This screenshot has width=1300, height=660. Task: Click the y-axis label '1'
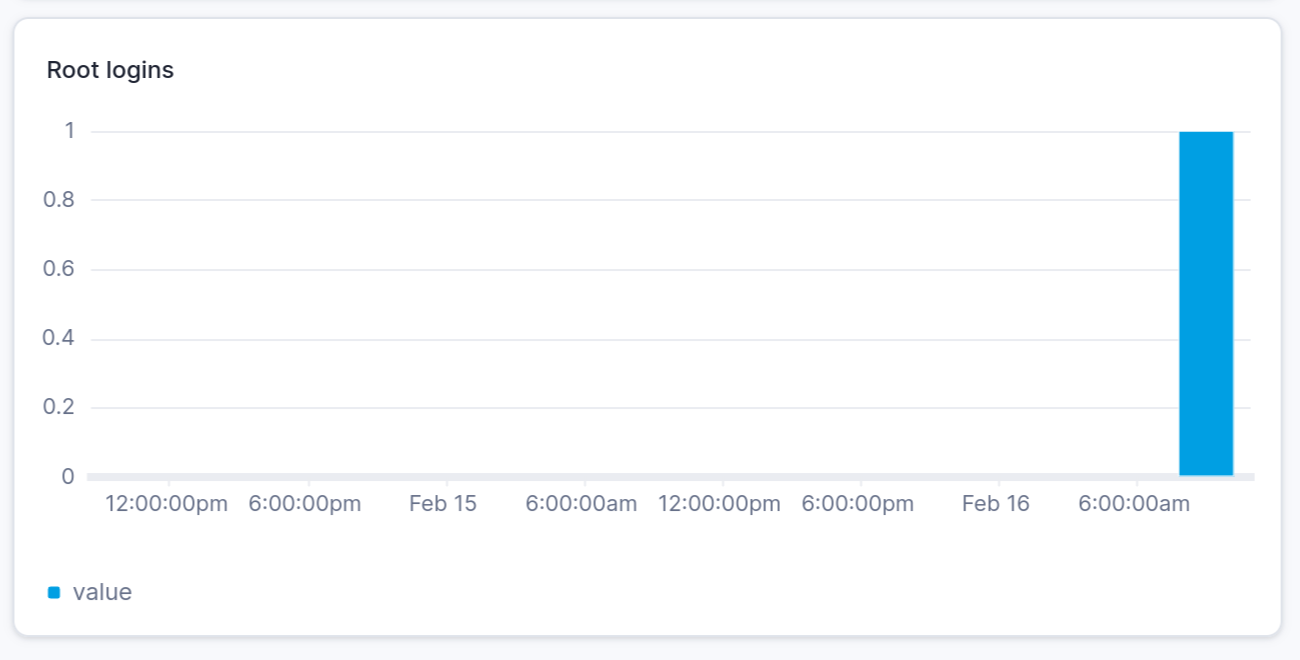click(69, 131)
